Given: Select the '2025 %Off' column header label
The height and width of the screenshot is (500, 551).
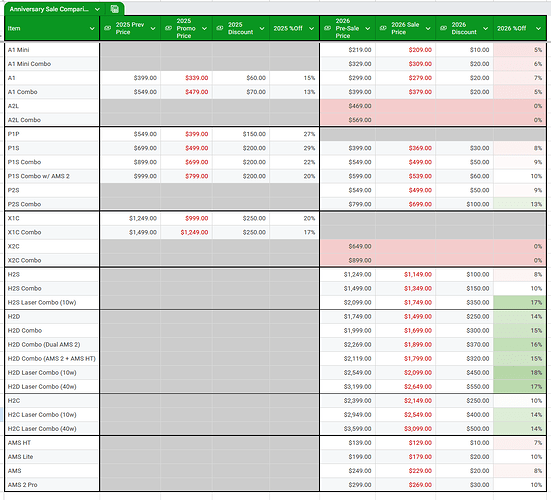Looking at the screenshot, I should coord(288,28).
